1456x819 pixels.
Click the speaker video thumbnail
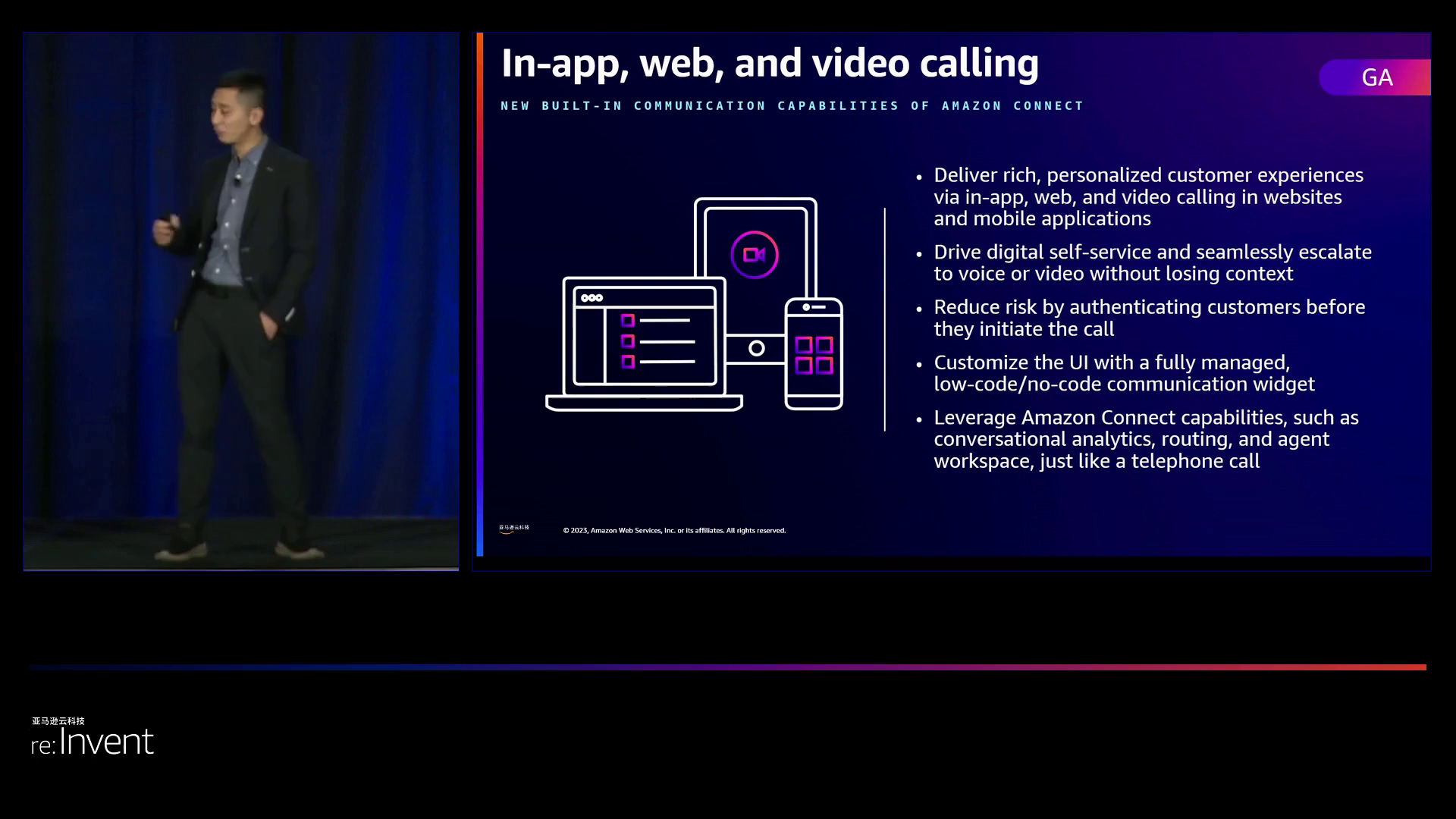(240, 301)
